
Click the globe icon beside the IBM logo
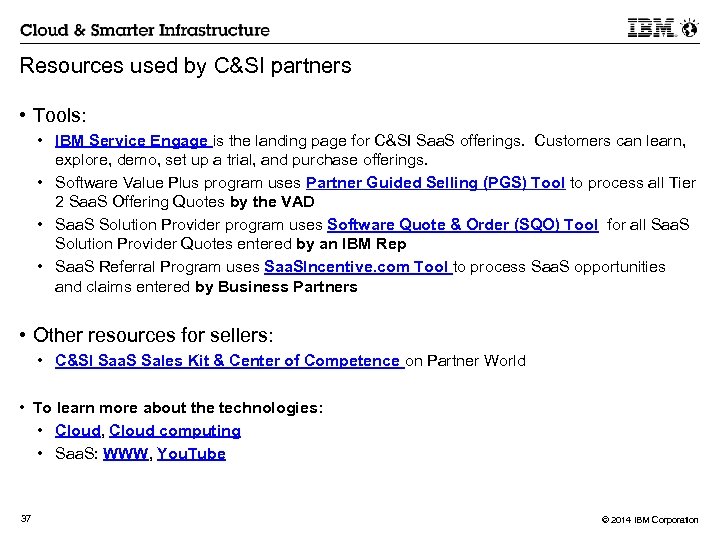point(689,29)
